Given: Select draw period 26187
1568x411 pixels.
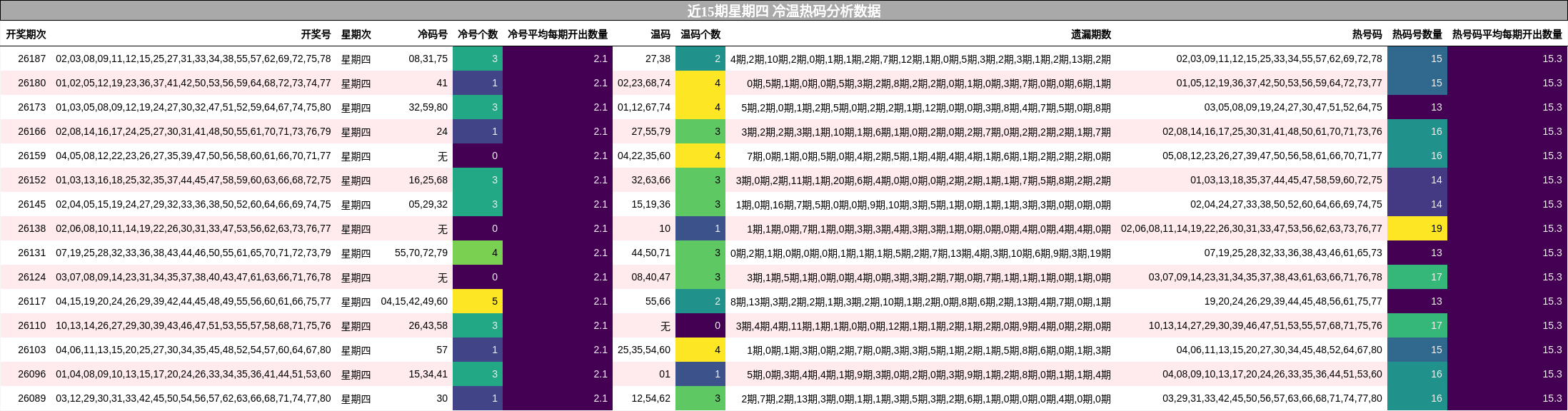Looking at the screenshot, I should pyautogui.click(x=31, y=59).
